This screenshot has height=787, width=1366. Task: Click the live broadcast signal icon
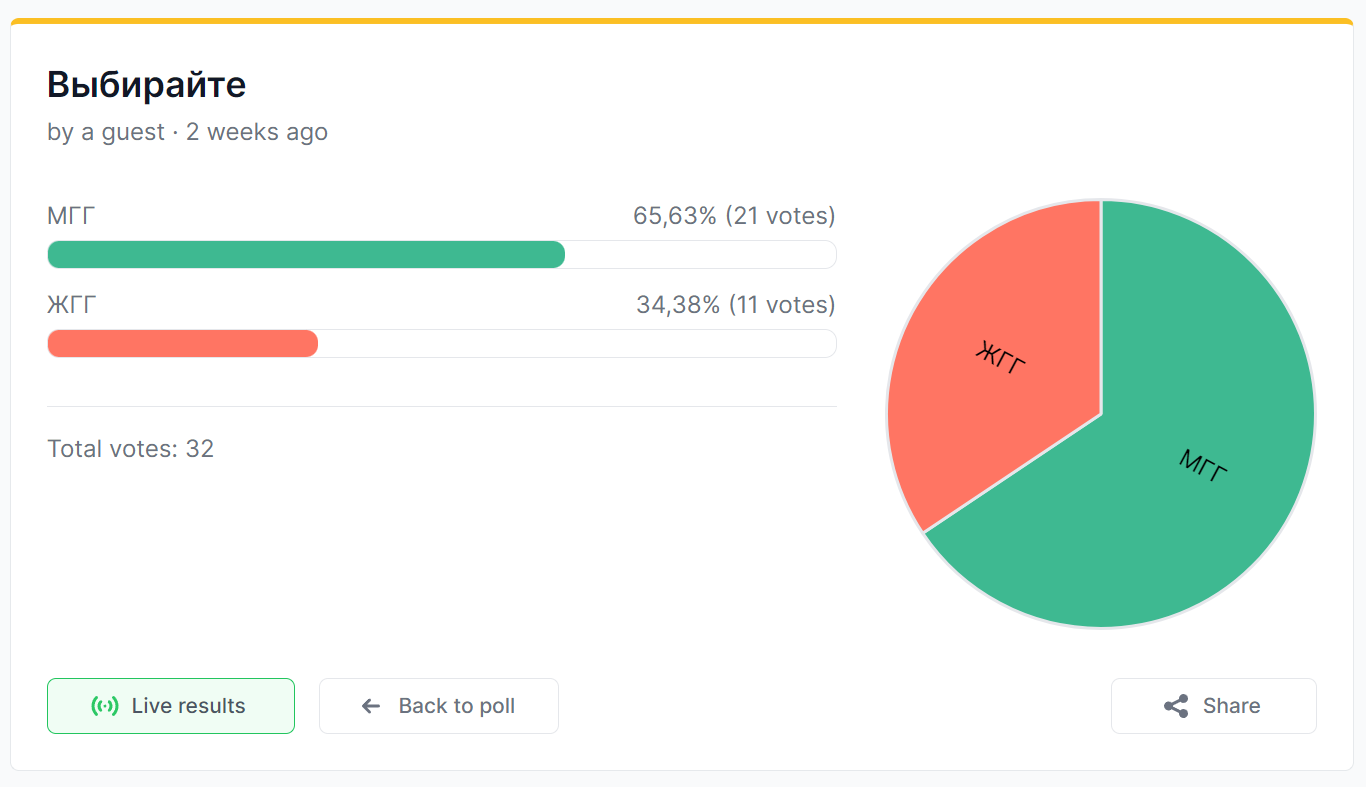click(x=104, y=706)
